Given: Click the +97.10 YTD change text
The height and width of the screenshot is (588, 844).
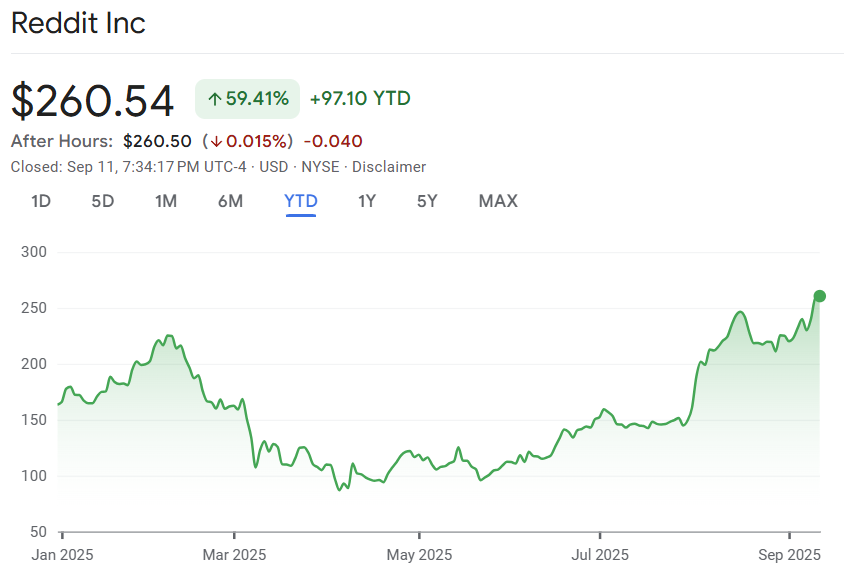Looking at the screenshot, I should tap(360, 99).
